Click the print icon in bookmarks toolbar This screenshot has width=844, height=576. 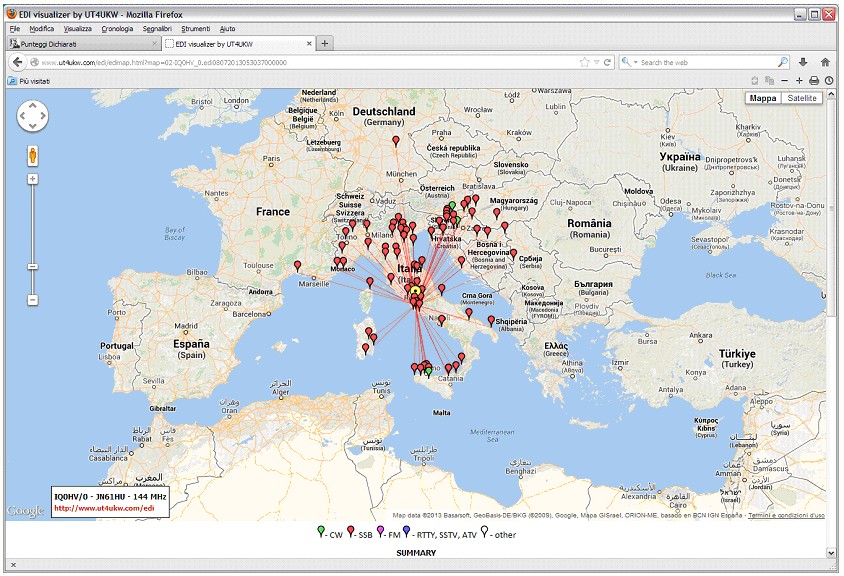click(814, 81)
